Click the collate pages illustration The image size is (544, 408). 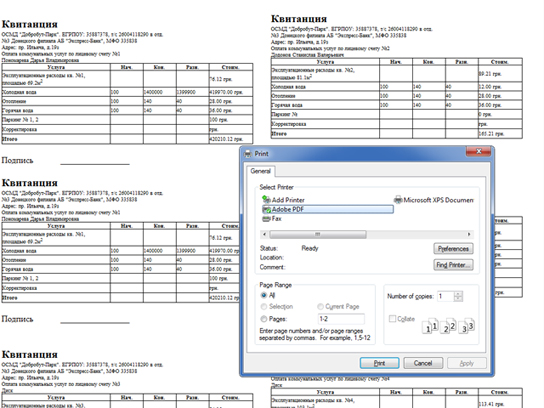pyautogui.click(x=448, y=326)
